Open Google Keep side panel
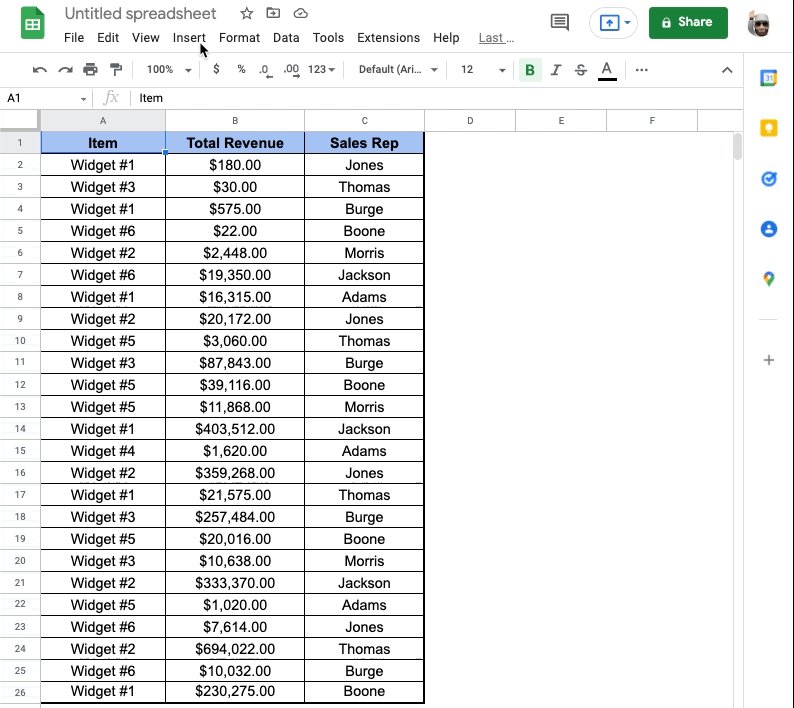794x708 pixels. pyautogui.click(x=769, y=128)
